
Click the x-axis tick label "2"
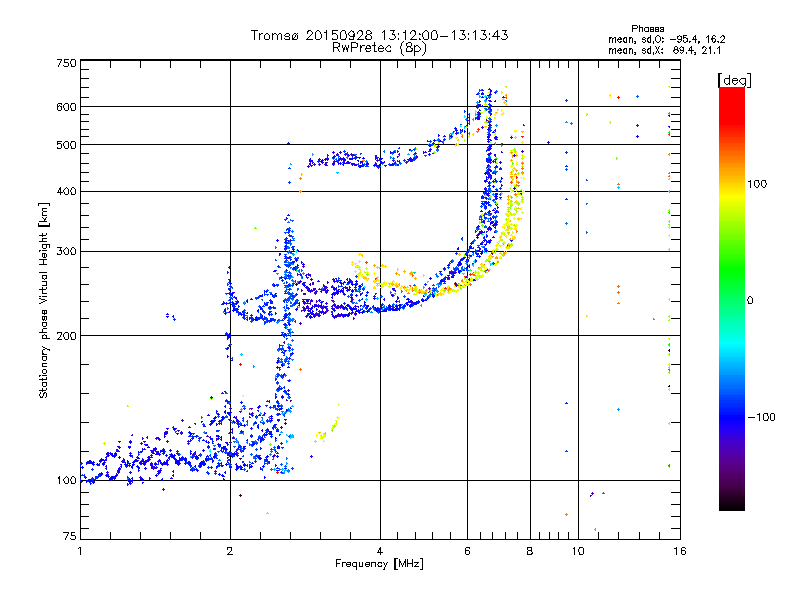pyautogui.click(x=230, y=551)
